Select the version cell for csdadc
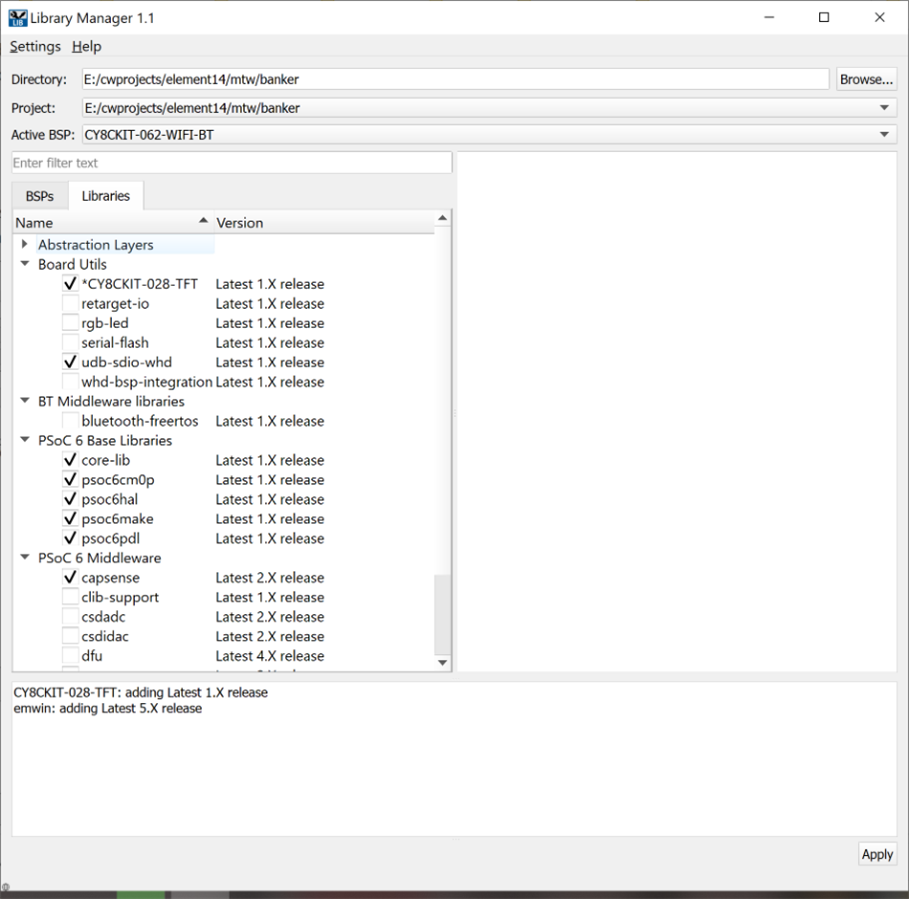Image resolution: width=909 pixels, height=899 pixels. click(270, 617)
